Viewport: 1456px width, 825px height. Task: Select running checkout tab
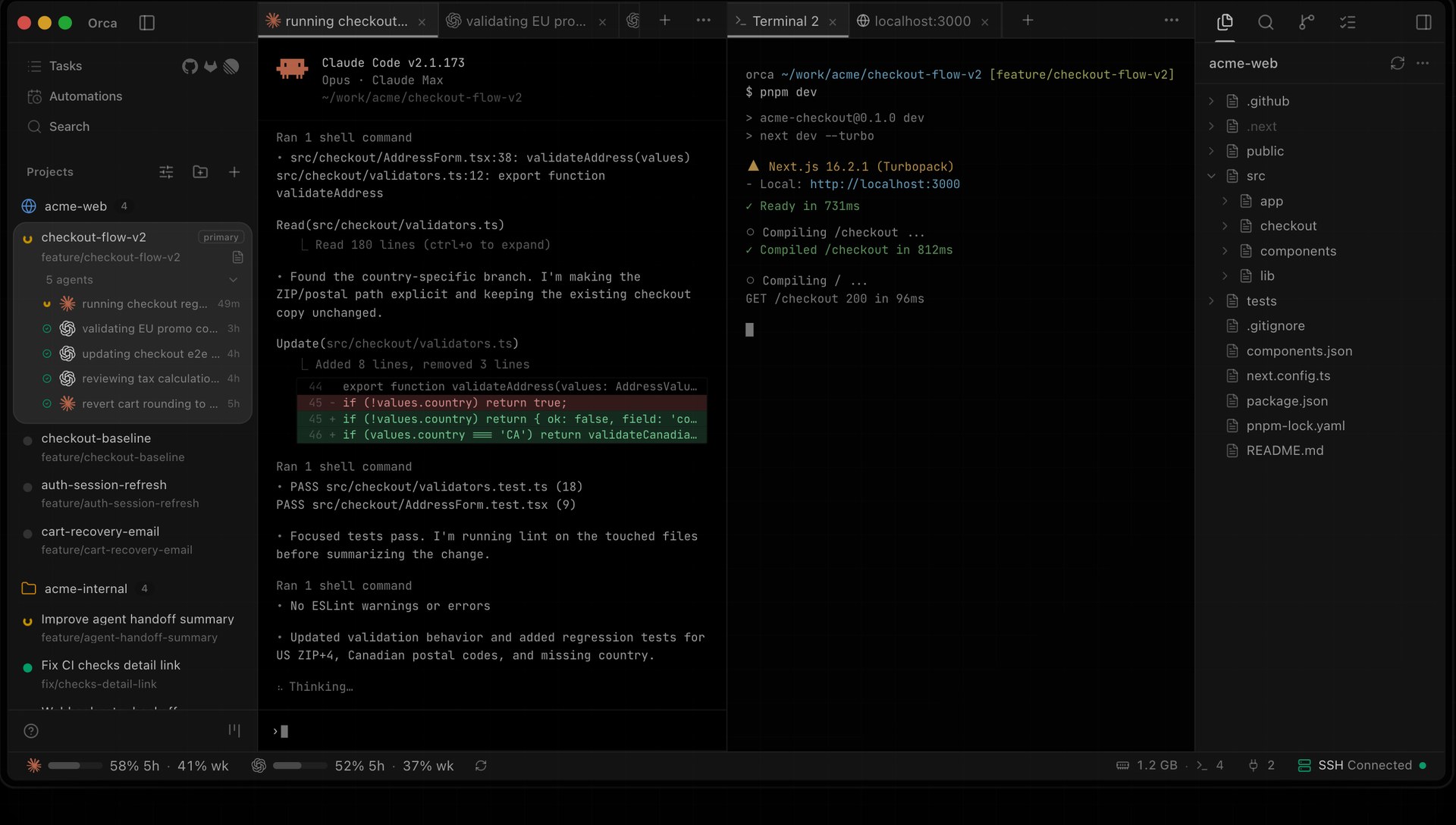tap(347, 21)
